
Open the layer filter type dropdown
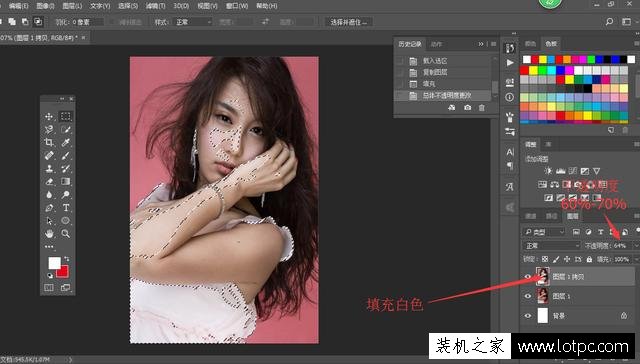click(544, 232)
